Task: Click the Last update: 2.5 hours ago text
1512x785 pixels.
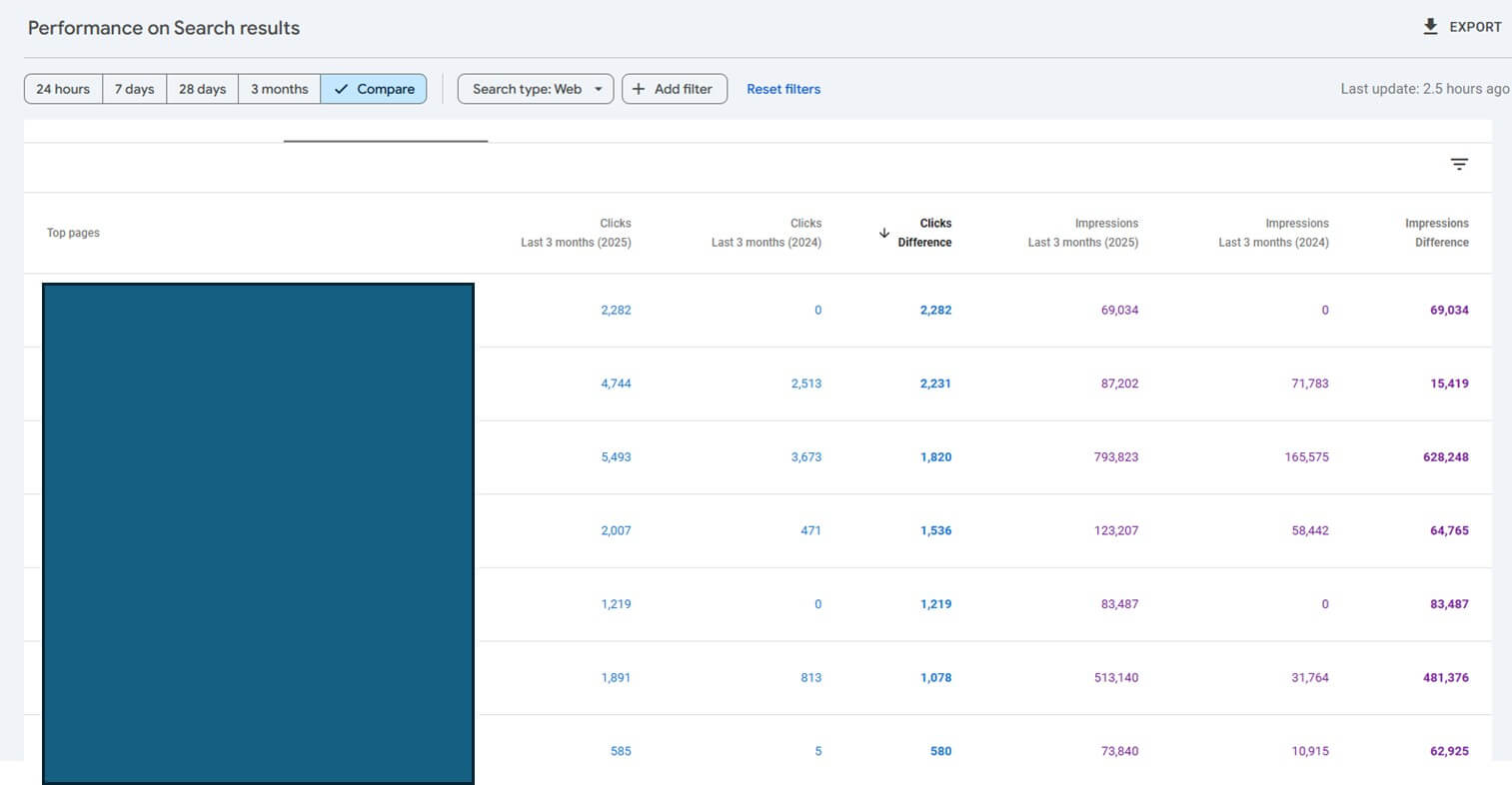Action: (x=1425, y=89)
